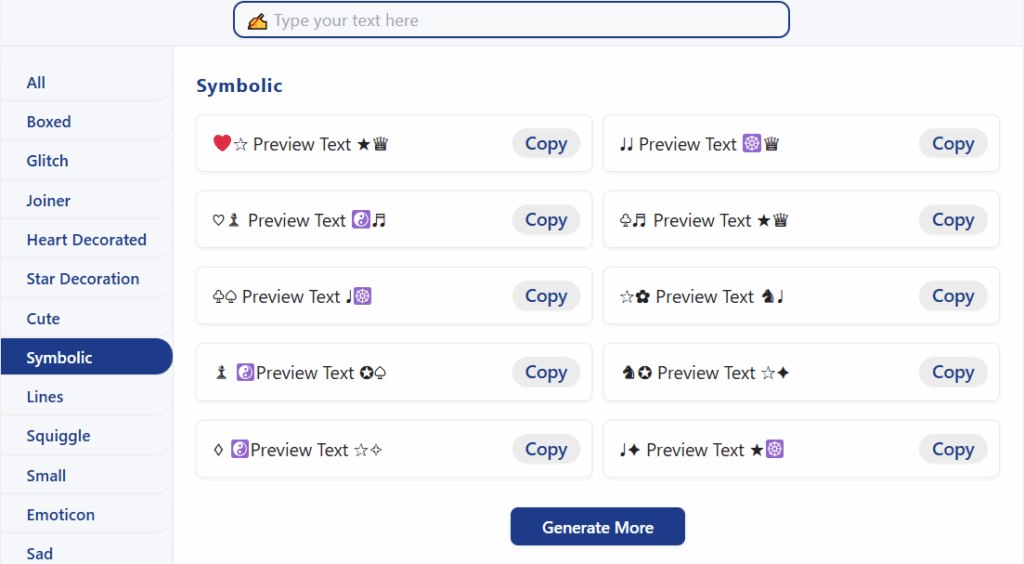Image resolution: width=1024 pixels, height=564 pixels.
Task: Click the yin-yang emoji in ♡ preview row
Action: [361, 219]
